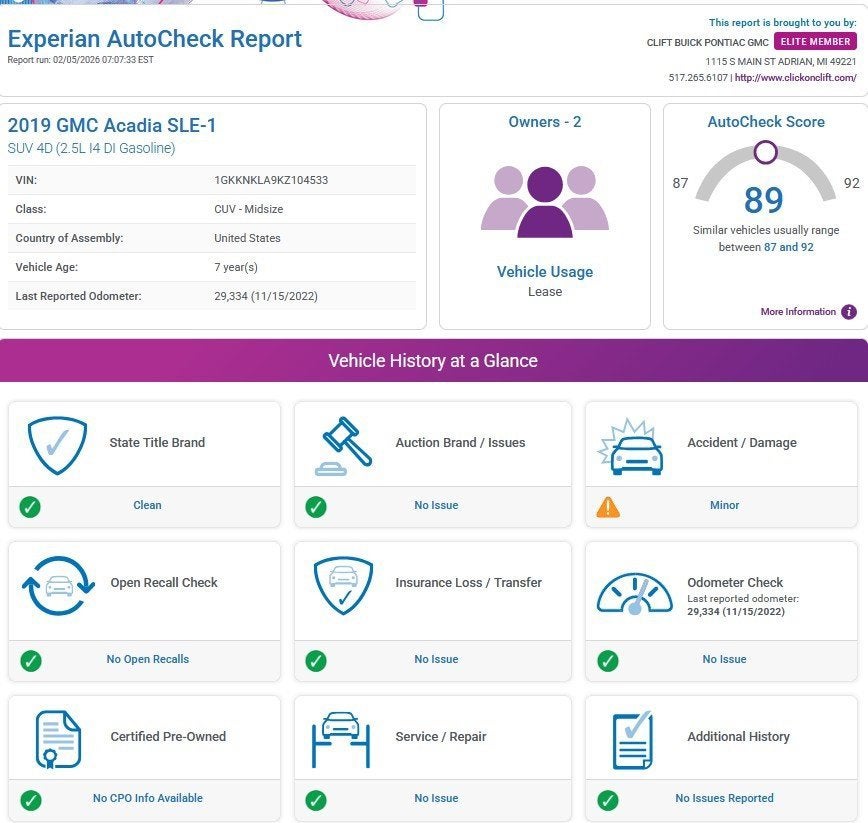
Task: Click the Additional History document icon
Action: [632, 738]
